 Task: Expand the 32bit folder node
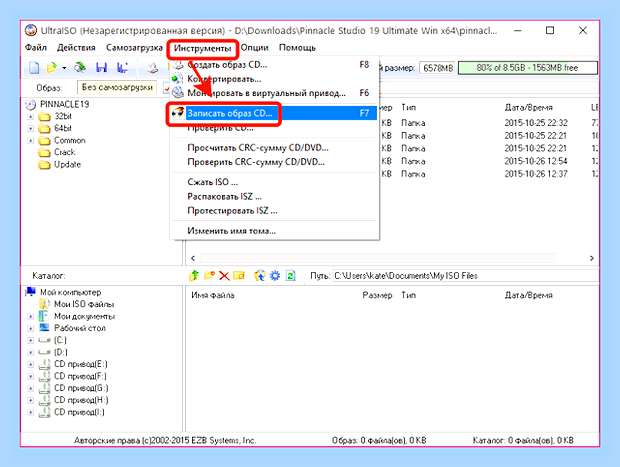30,117
